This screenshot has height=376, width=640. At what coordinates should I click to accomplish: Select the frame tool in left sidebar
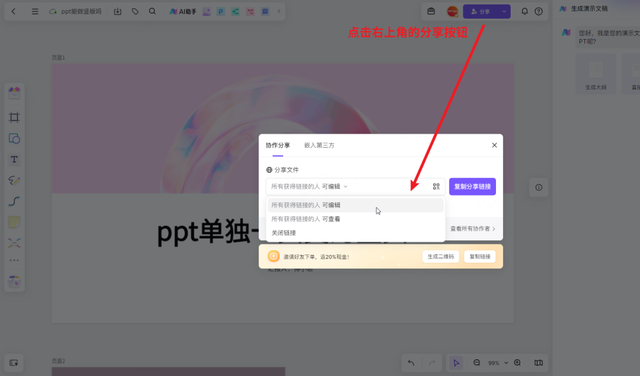[14, 118]
